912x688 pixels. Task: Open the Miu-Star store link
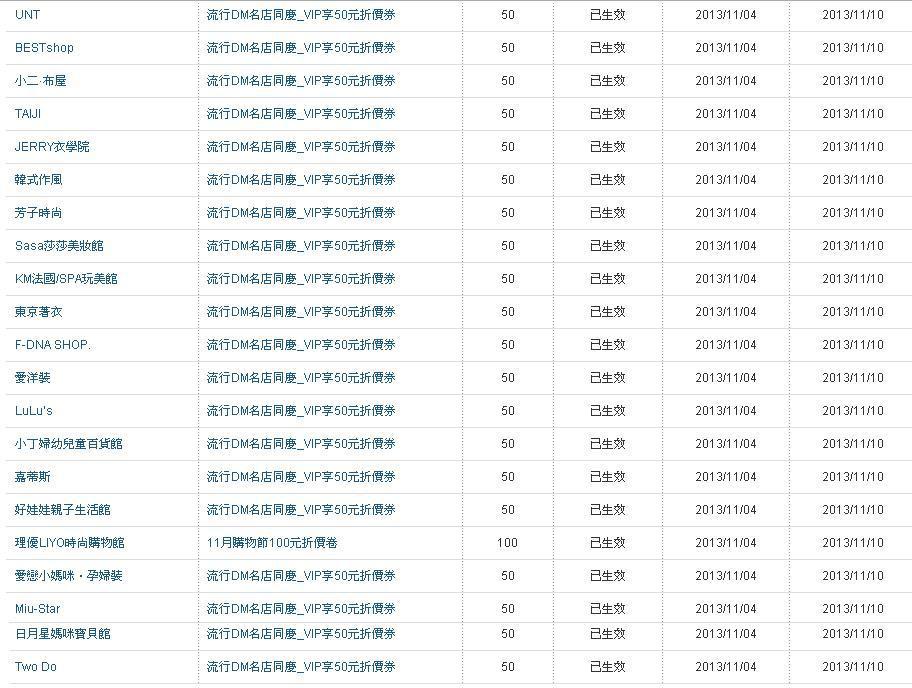(x=38, y=609)
